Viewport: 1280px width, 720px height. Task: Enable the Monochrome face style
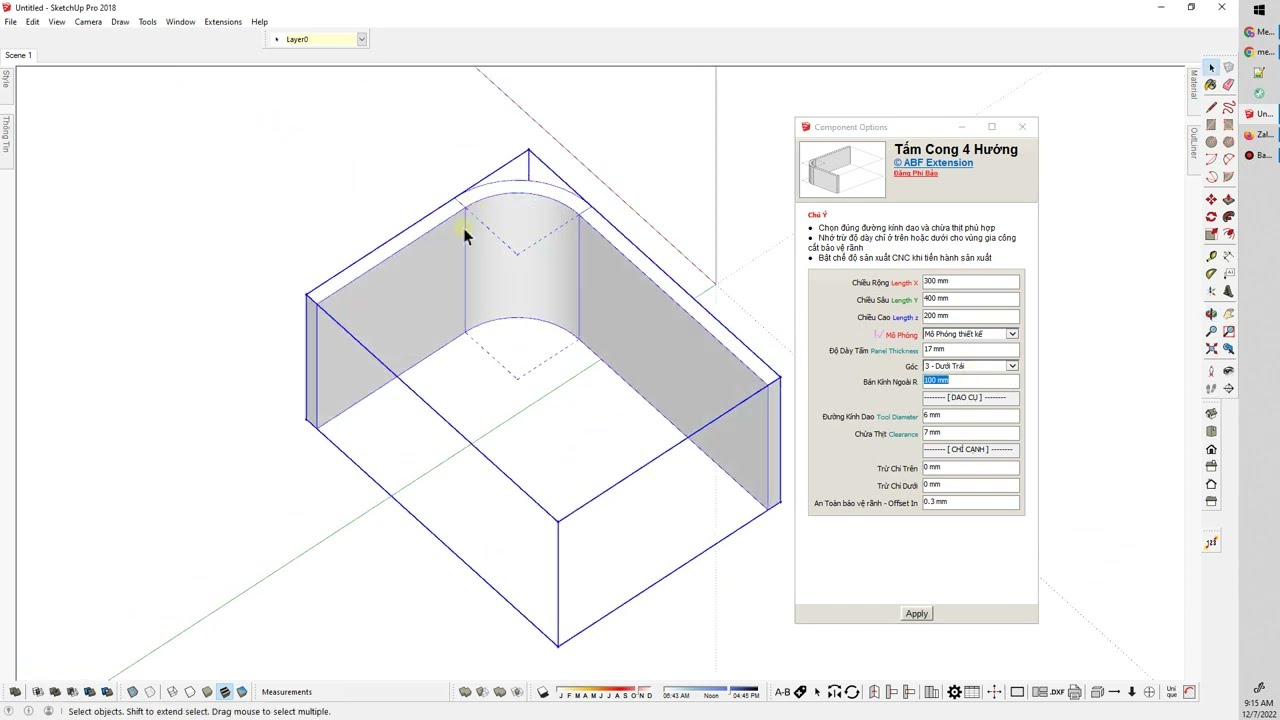[241, 692]
